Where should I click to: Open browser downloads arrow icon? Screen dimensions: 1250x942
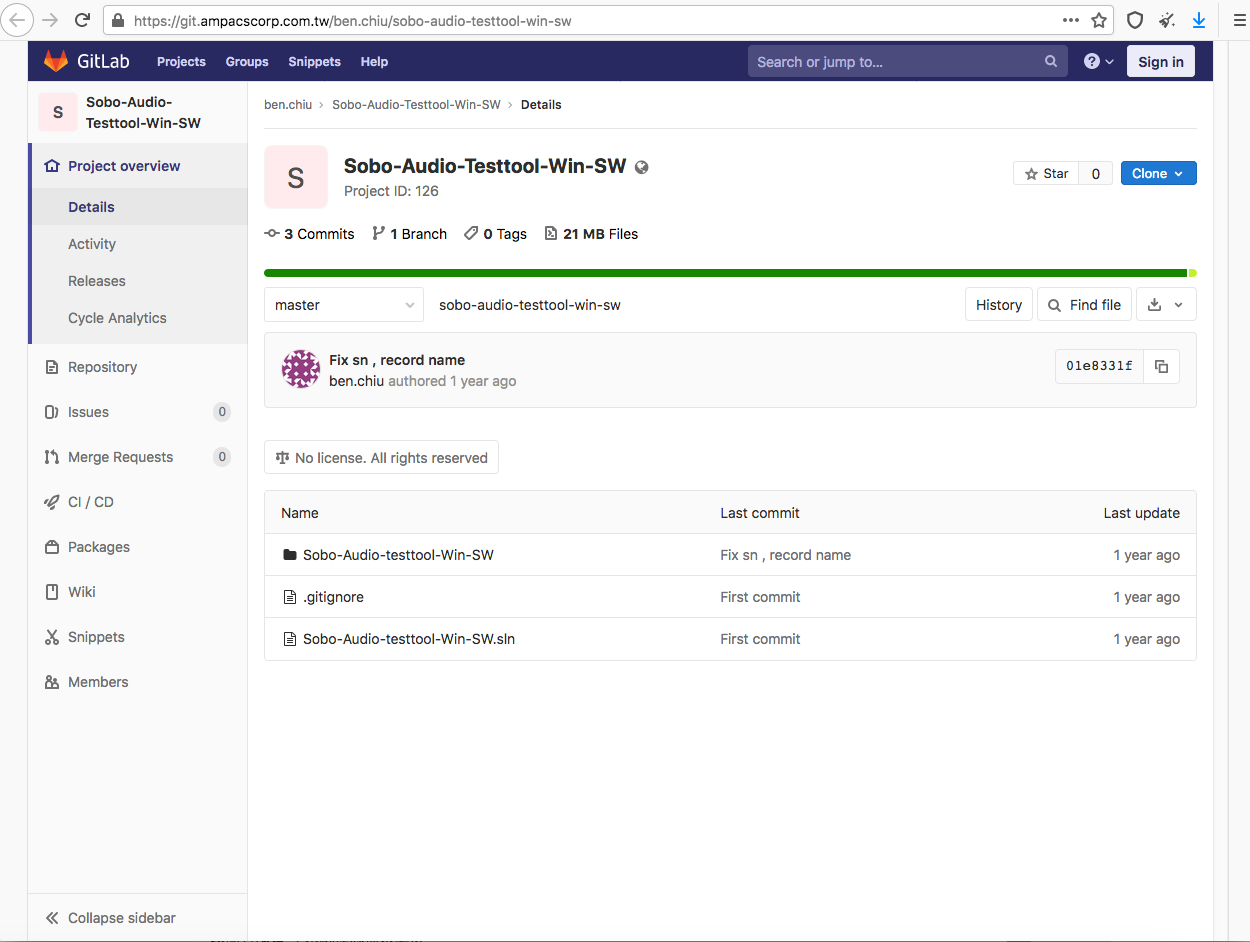pos(1199,20)
